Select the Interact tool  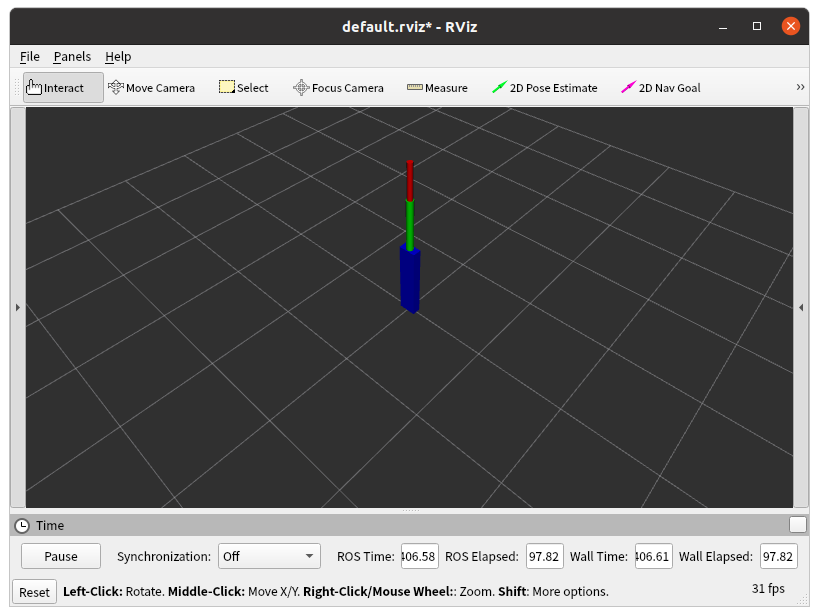click(x=63, y=88)
